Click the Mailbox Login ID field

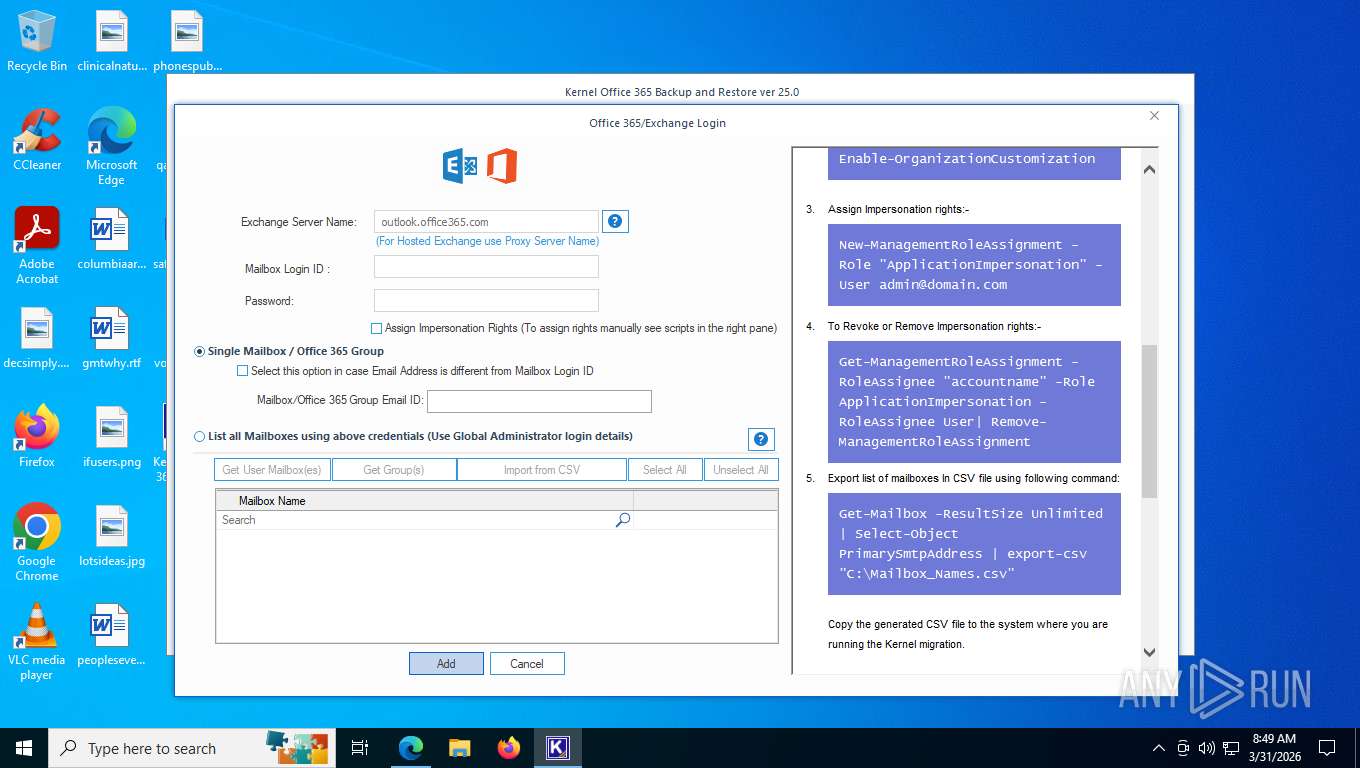(486, 266)
